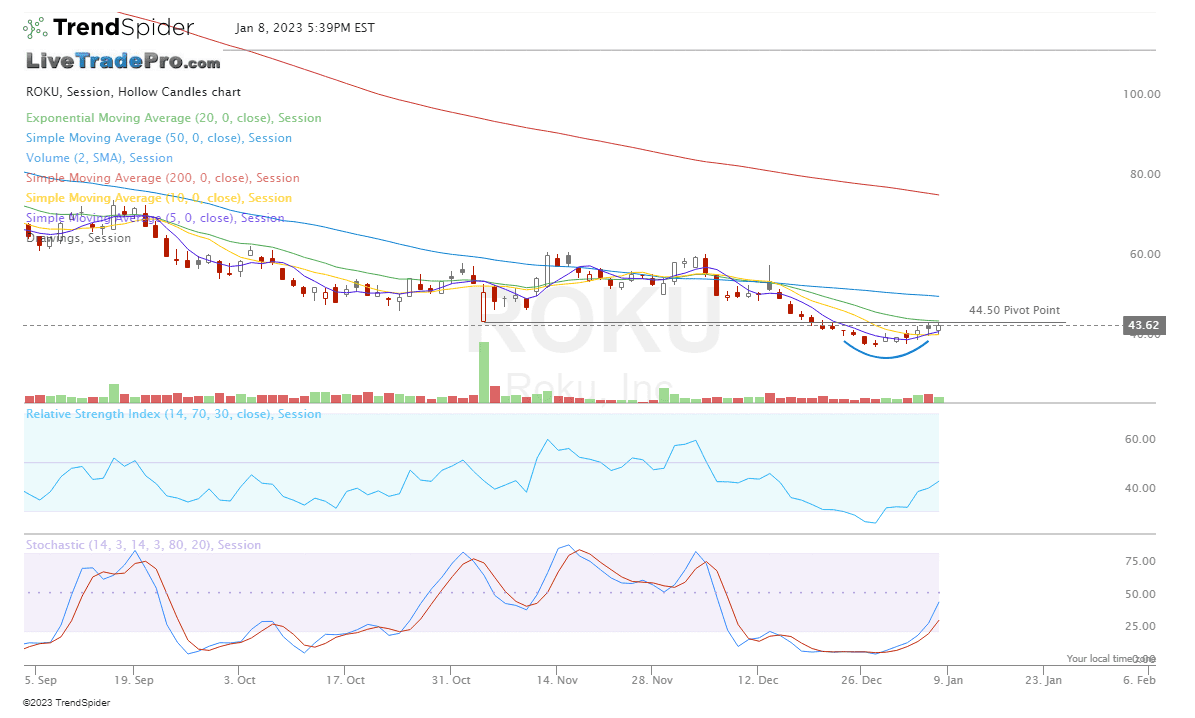The height and width of the screenshot is (718, 1195).
Task: Select the Exponential Moving Average (20) legend entry
Action: [x=174, y=117]
